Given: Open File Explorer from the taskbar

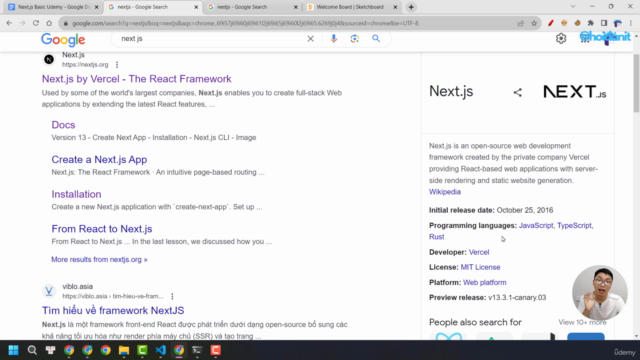Looking at the screenshot, I should (124, 350).
